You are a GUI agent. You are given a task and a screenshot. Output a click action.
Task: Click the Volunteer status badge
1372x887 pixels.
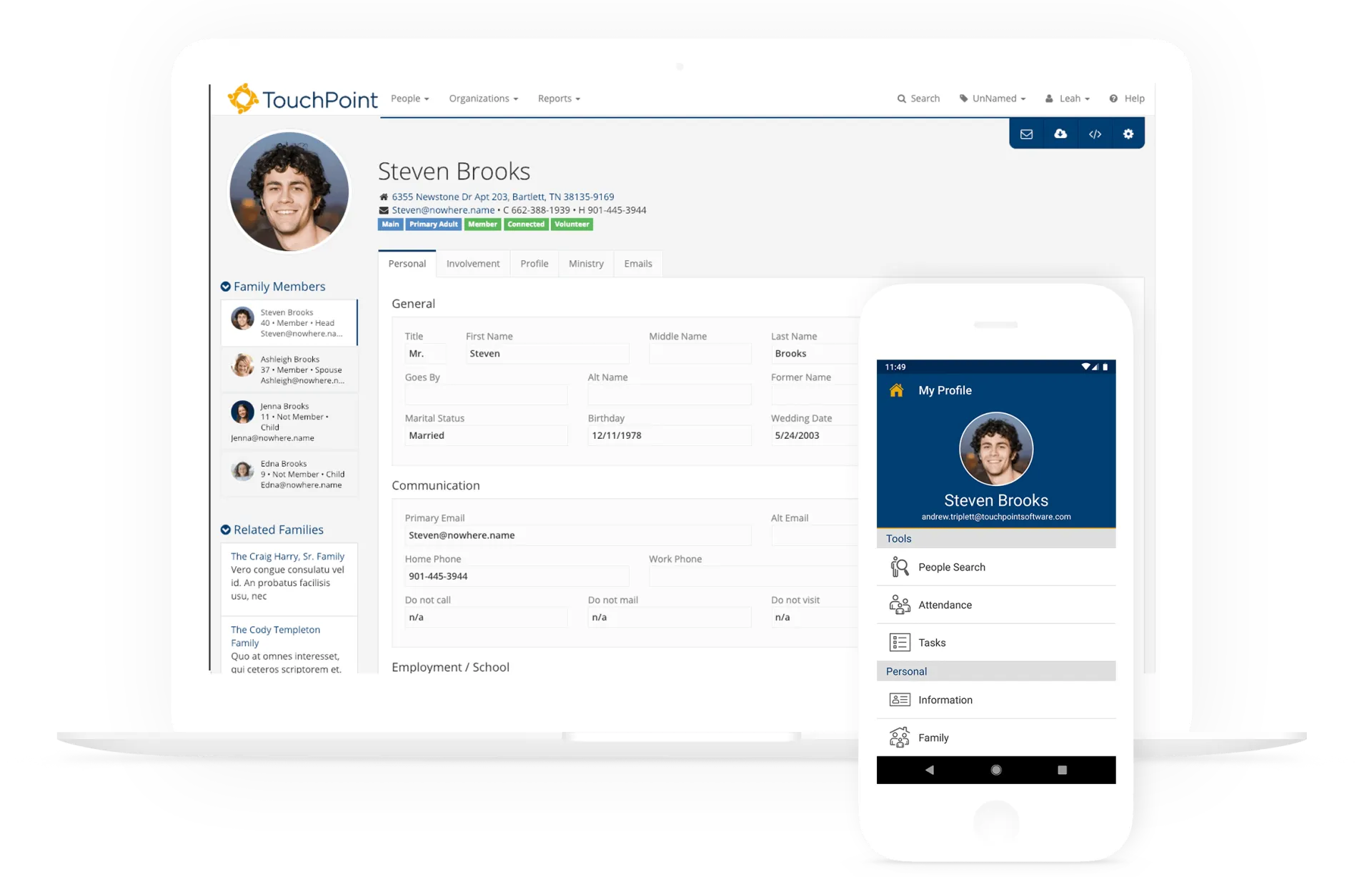572,224
